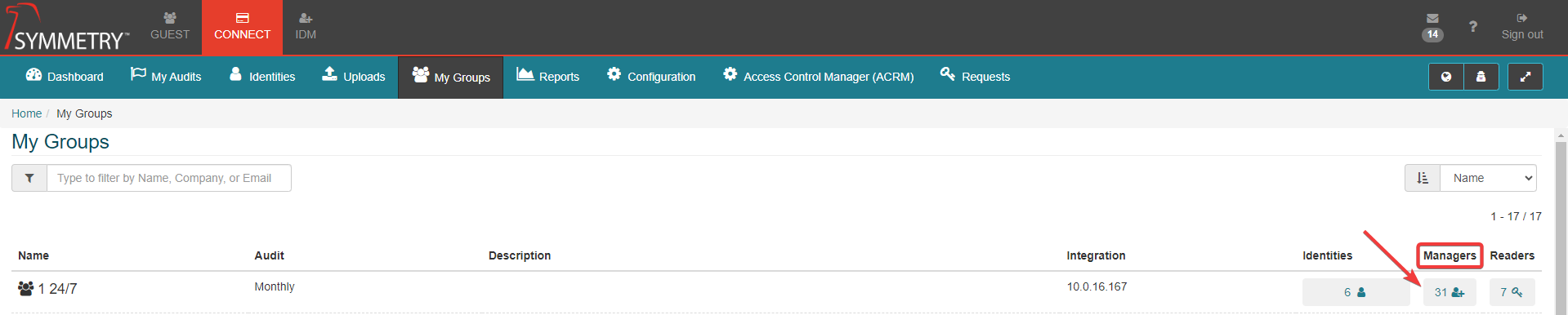Switch to the GUEST module tab
The height and width of the screenshot is (315, 1568).
(170, 27)
